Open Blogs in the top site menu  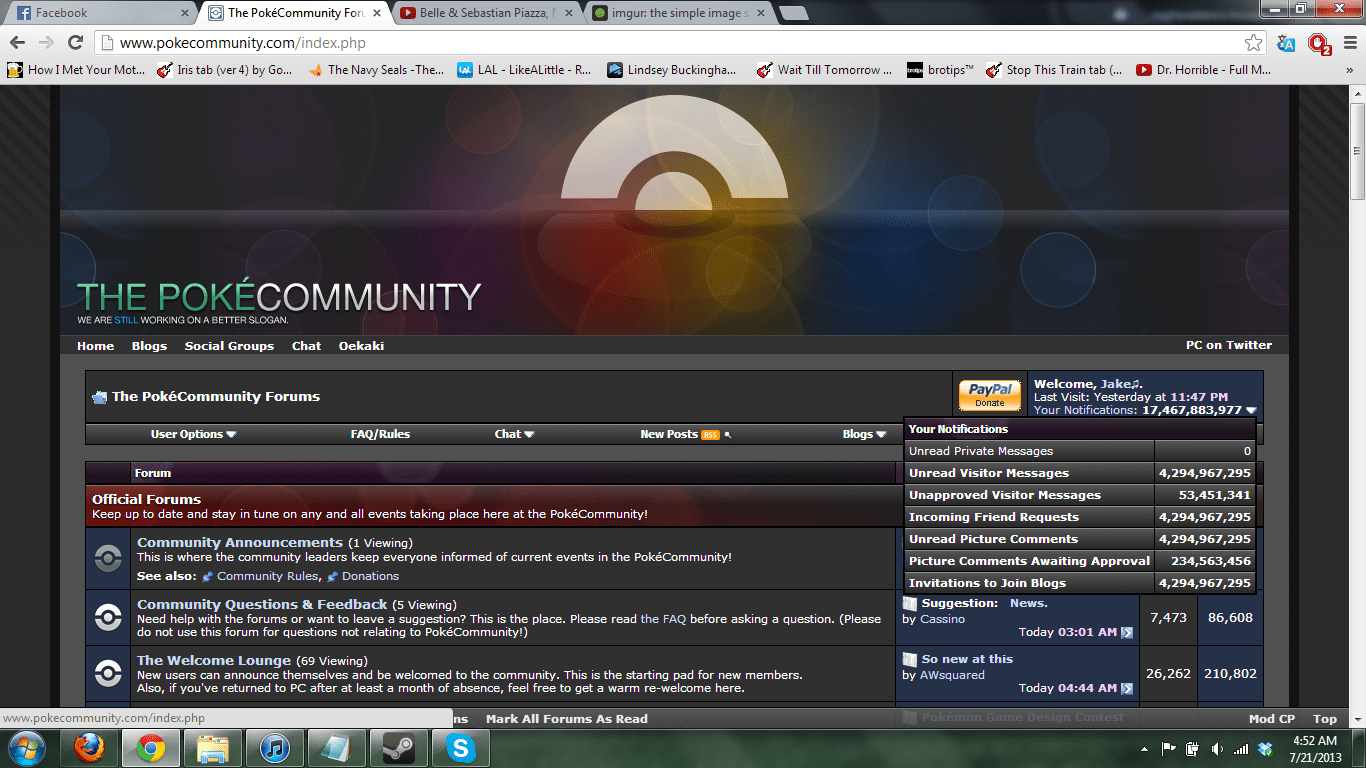tap(149, 346)
